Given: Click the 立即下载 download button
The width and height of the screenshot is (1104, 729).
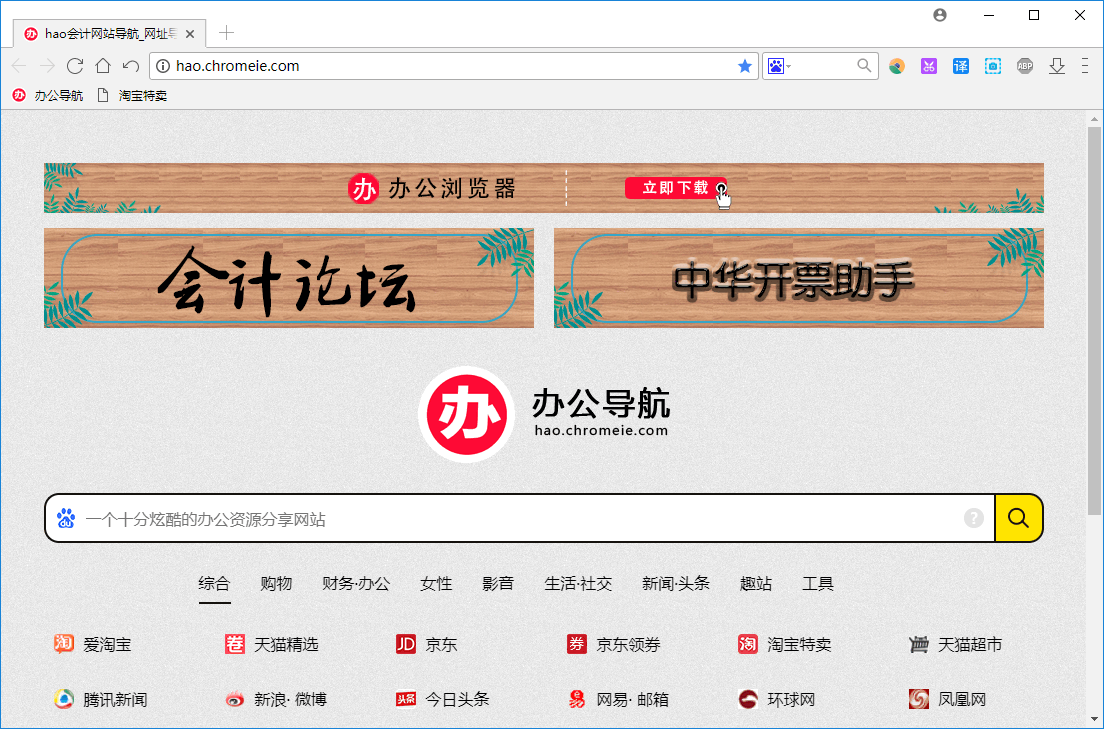Looking at the screenshot, I should pyautogui.click(x=676, y=187).
